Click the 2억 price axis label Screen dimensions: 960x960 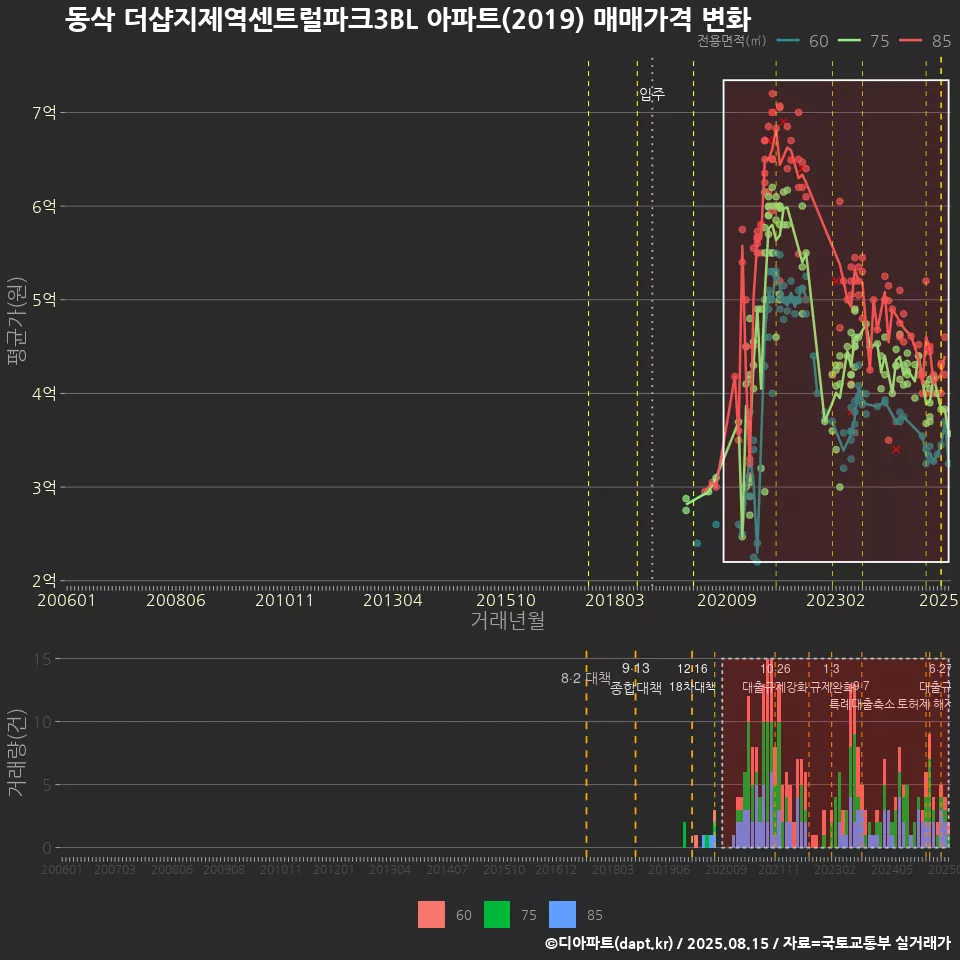pos(44,580)
